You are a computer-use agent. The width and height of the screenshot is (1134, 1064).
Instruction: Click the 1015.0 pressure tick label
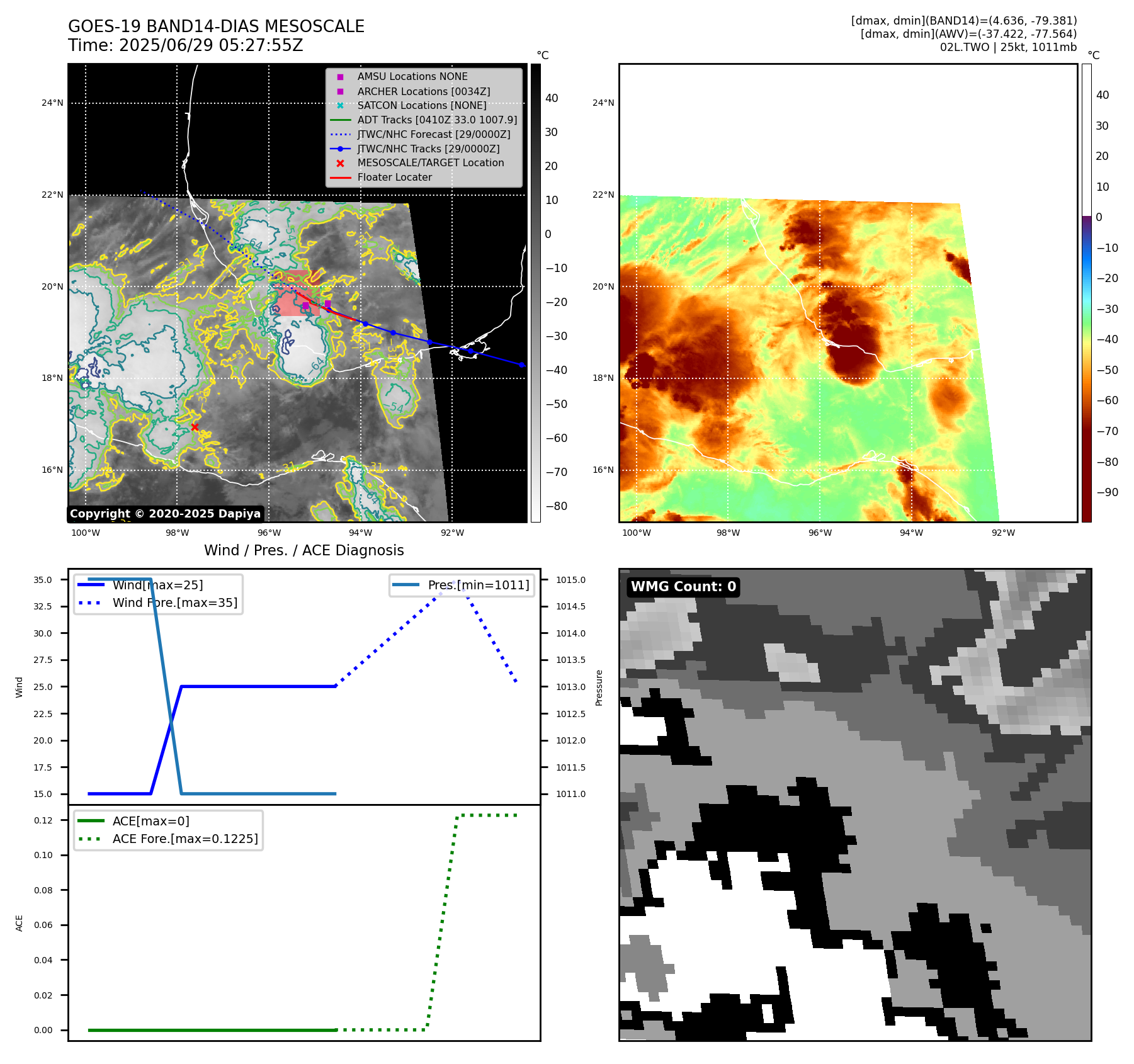[570, 580]
